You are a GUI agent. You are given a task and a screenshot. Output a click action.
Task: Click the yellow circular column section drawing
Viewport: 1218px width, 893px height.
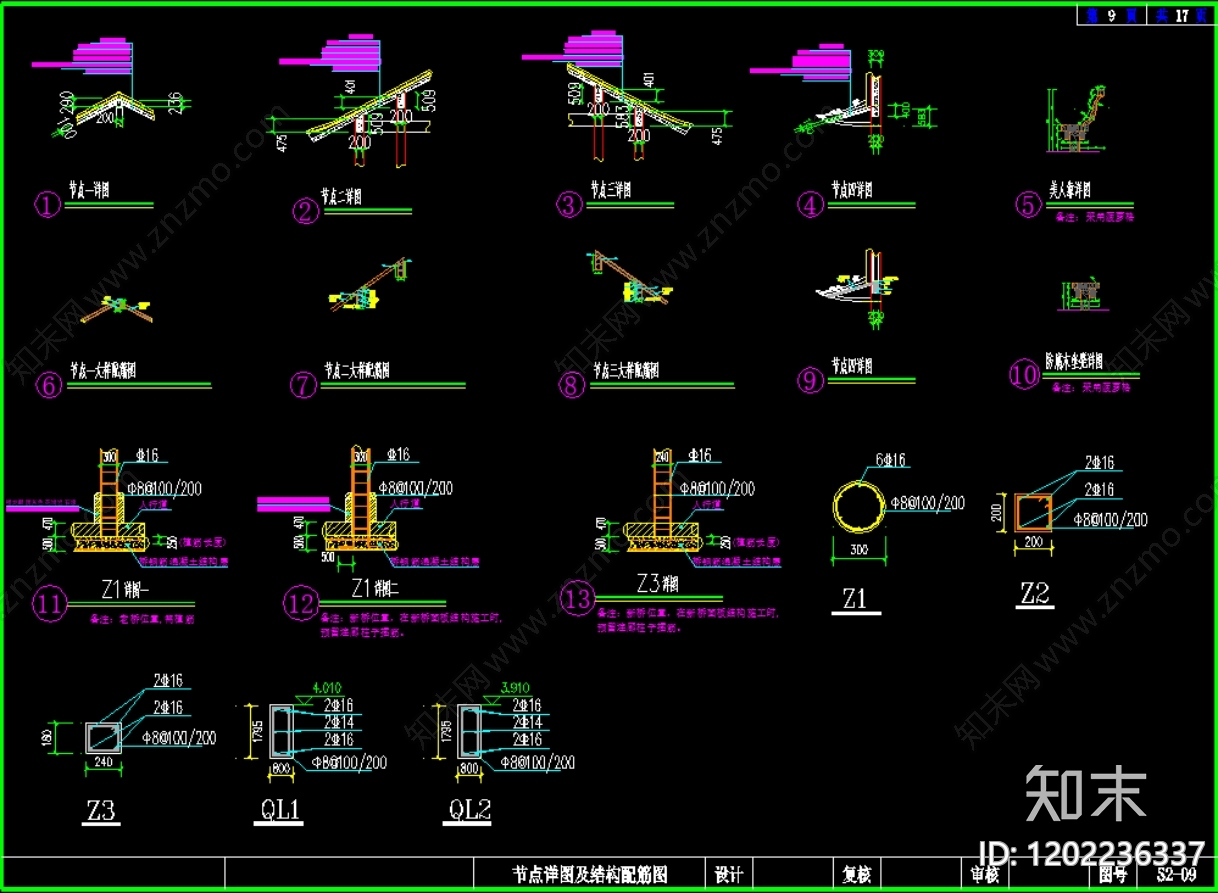pos(858,508)
